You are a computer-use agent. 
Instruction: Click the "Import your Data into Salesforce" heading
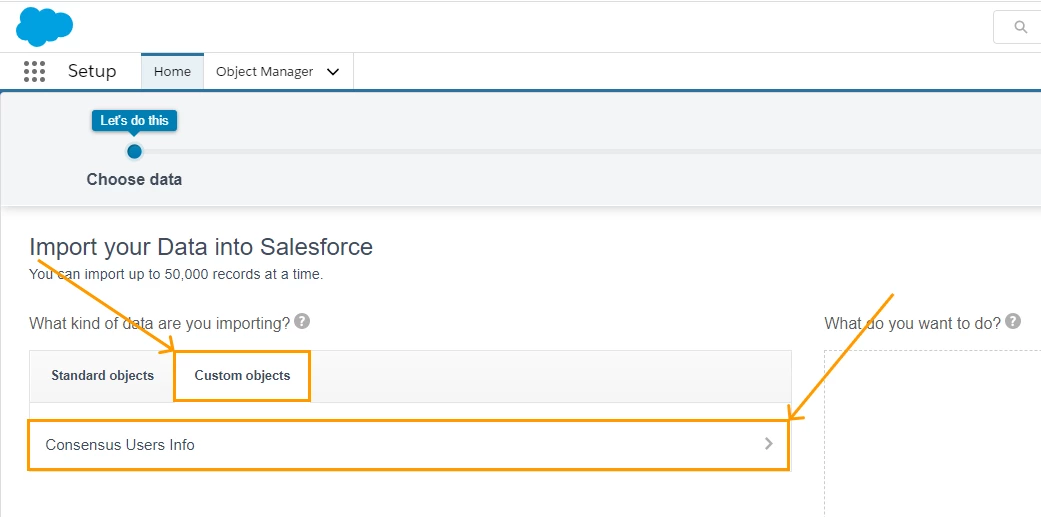tap(201, 247)
